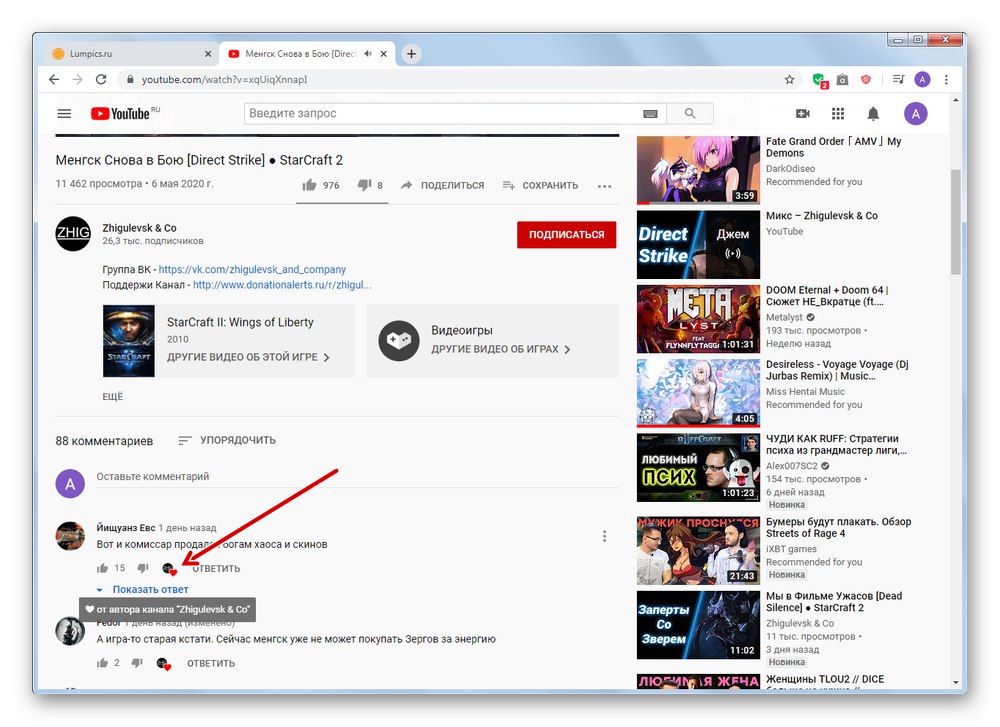Image resolution: width=1000 pixels, height=727 pixels.
Task: Open the Chrome three-dot menu
Action: (x=947, y=78)
